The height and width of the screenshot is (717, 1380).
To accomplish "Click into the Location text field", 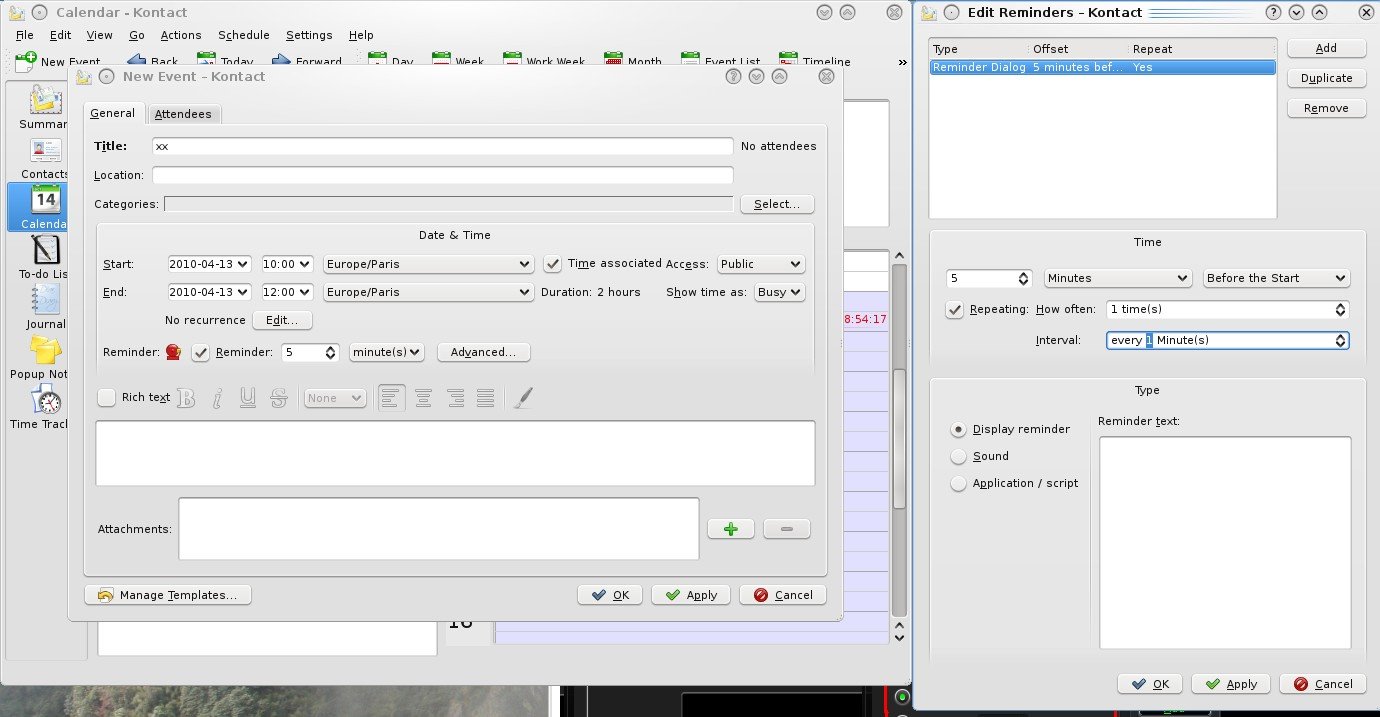I will click(442, 175).
